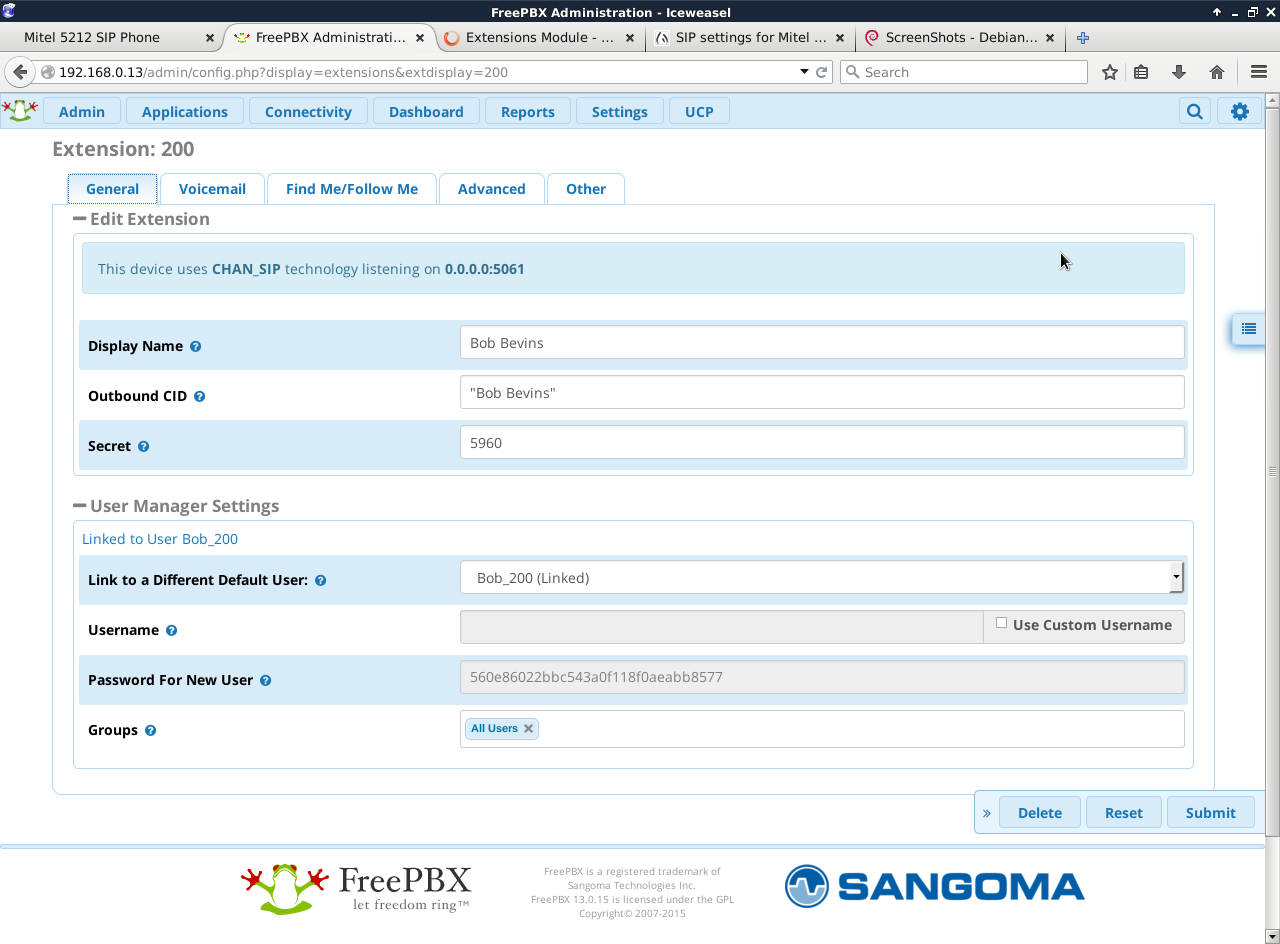This screenshot has width=1280, height=944.
Task: Click the Groups tag input area
Action: click(x=822, y=729)
